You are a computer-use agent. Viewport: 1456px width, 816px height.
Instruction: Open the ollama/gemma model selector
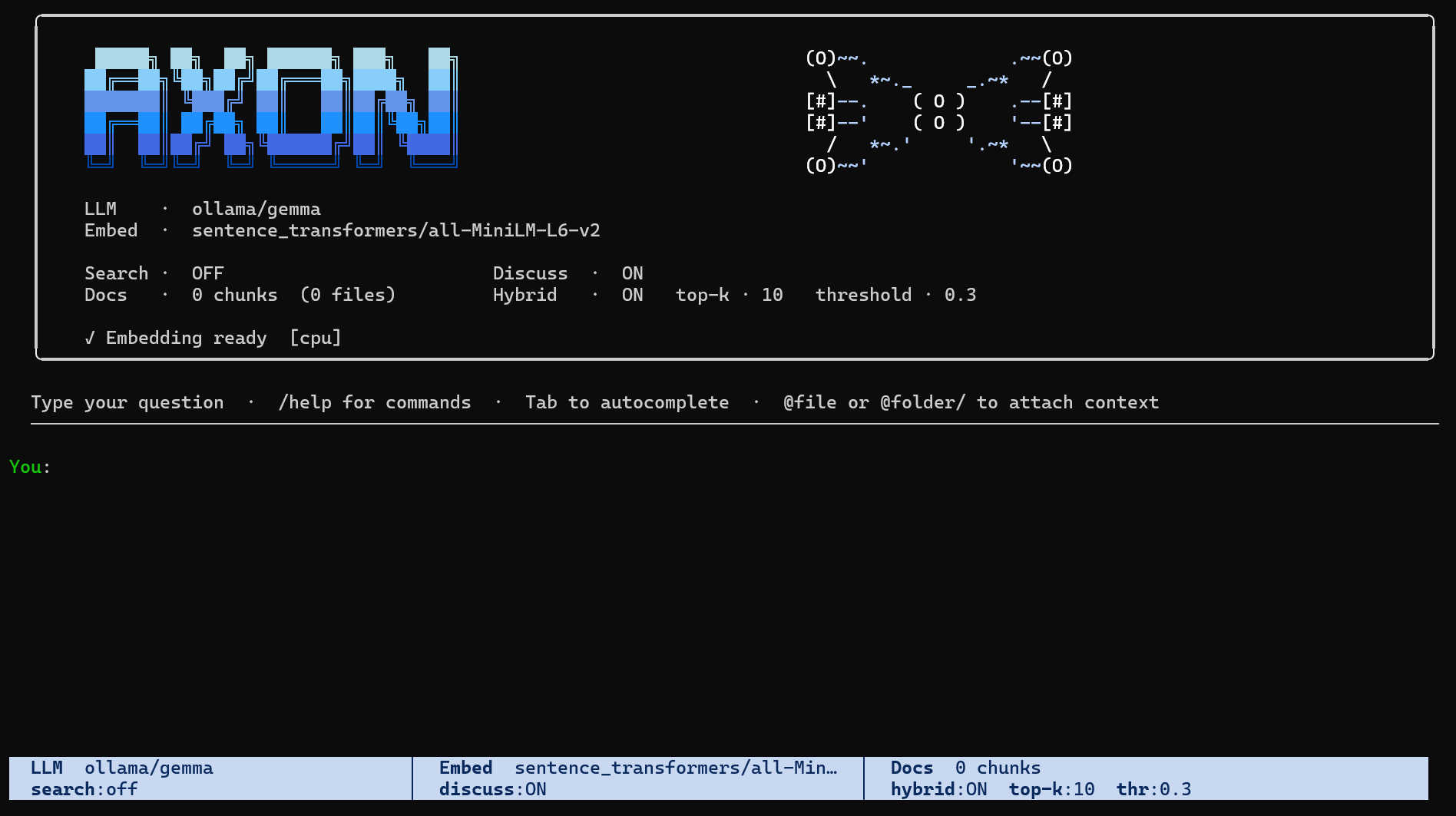coord(256,208)
